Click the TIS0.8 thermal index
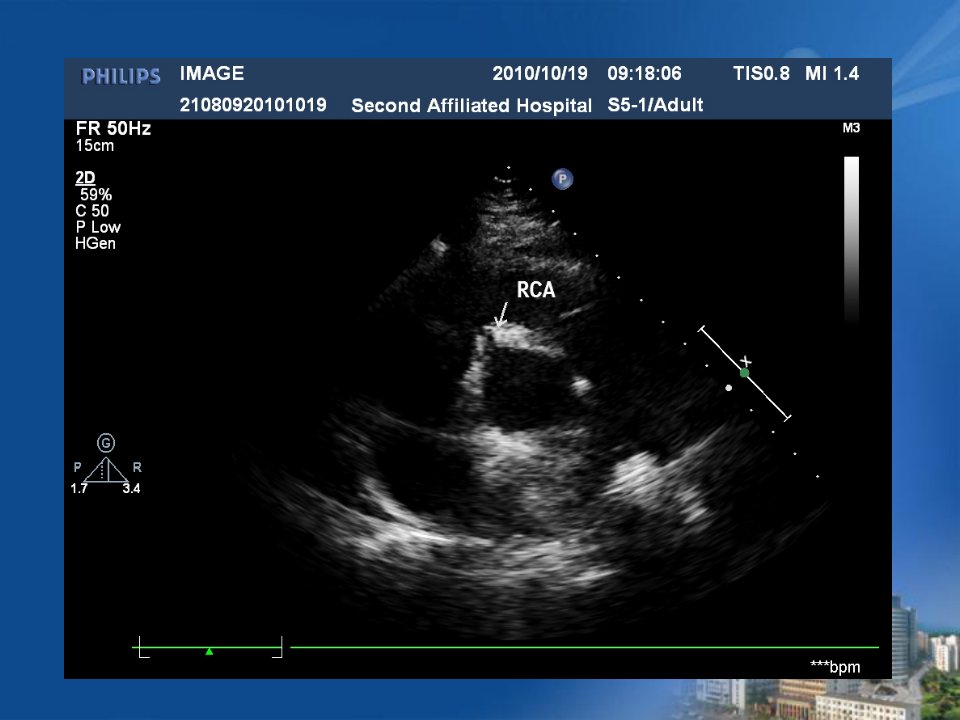This screenshot has width=960, height=720. tap(761, 73)
